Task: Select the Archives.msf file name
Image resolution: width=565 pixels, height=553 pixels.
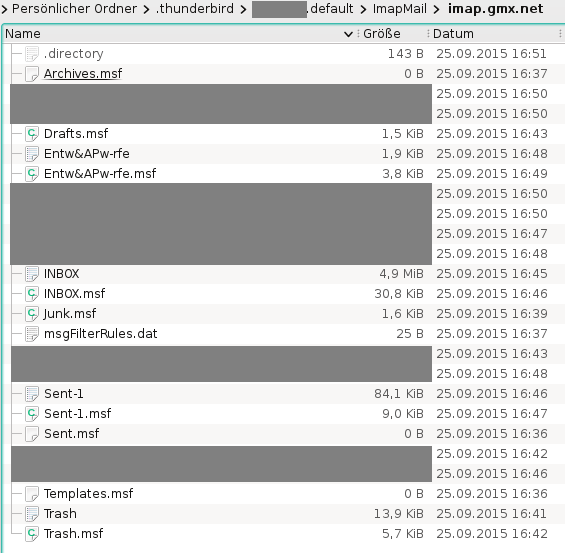Action: click(83, 74)
